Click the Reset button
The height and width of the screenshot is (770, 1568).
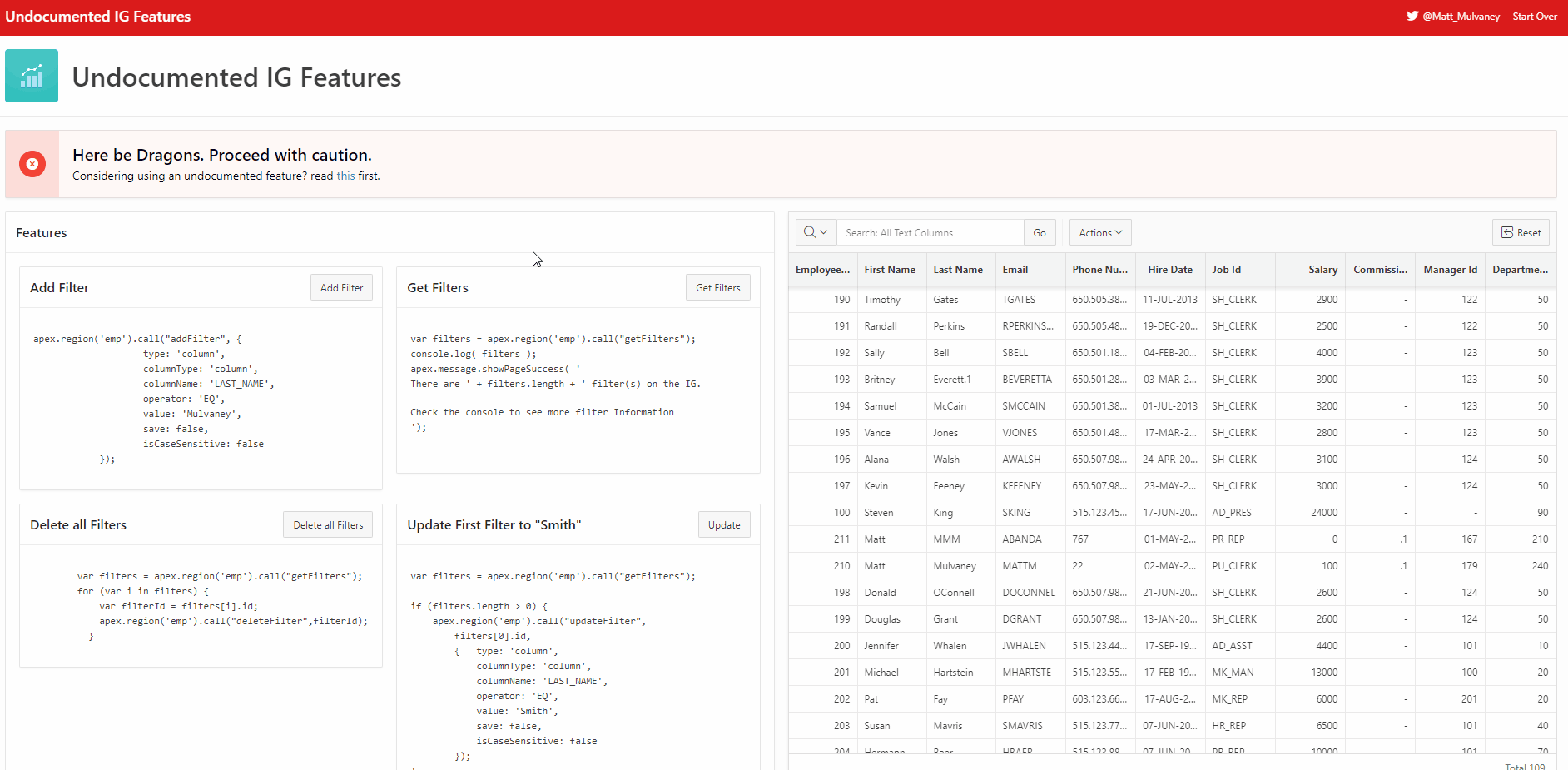tap(1521, 232)
